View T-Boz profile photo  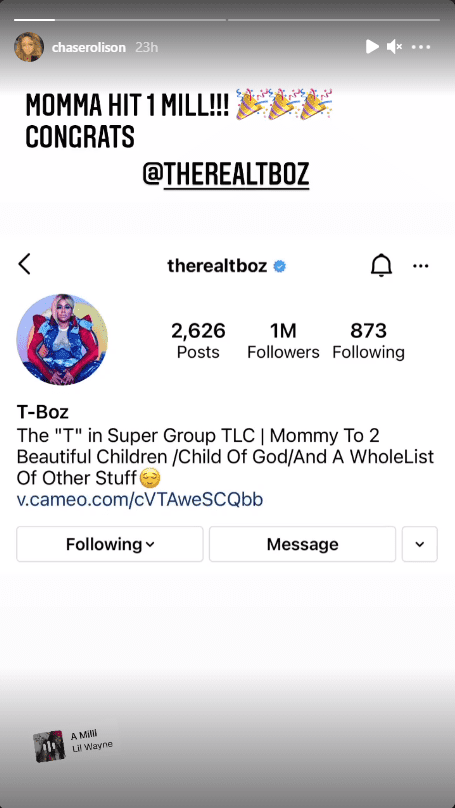pyautogui.click(x=62, y=340)
